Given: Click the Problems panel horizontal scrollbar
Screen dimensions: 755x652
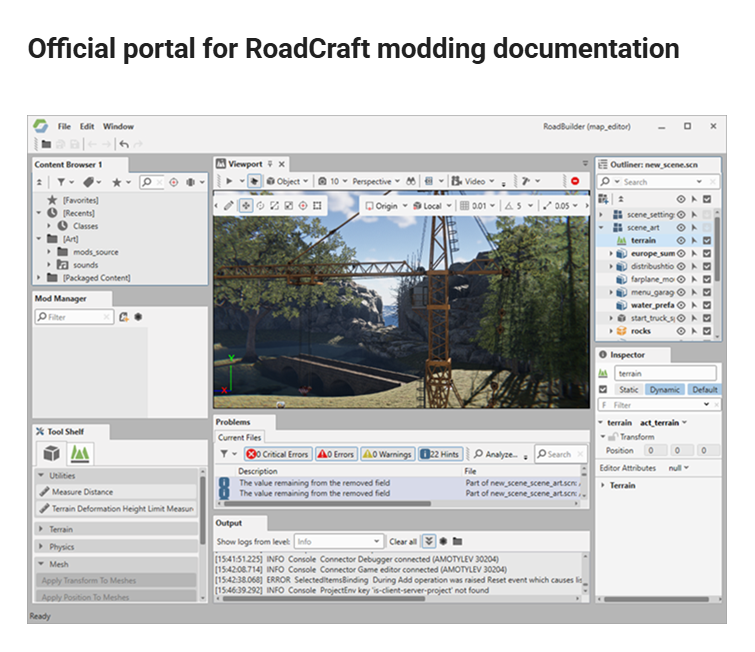Looking at the screenshot, I should pos(327,504).
